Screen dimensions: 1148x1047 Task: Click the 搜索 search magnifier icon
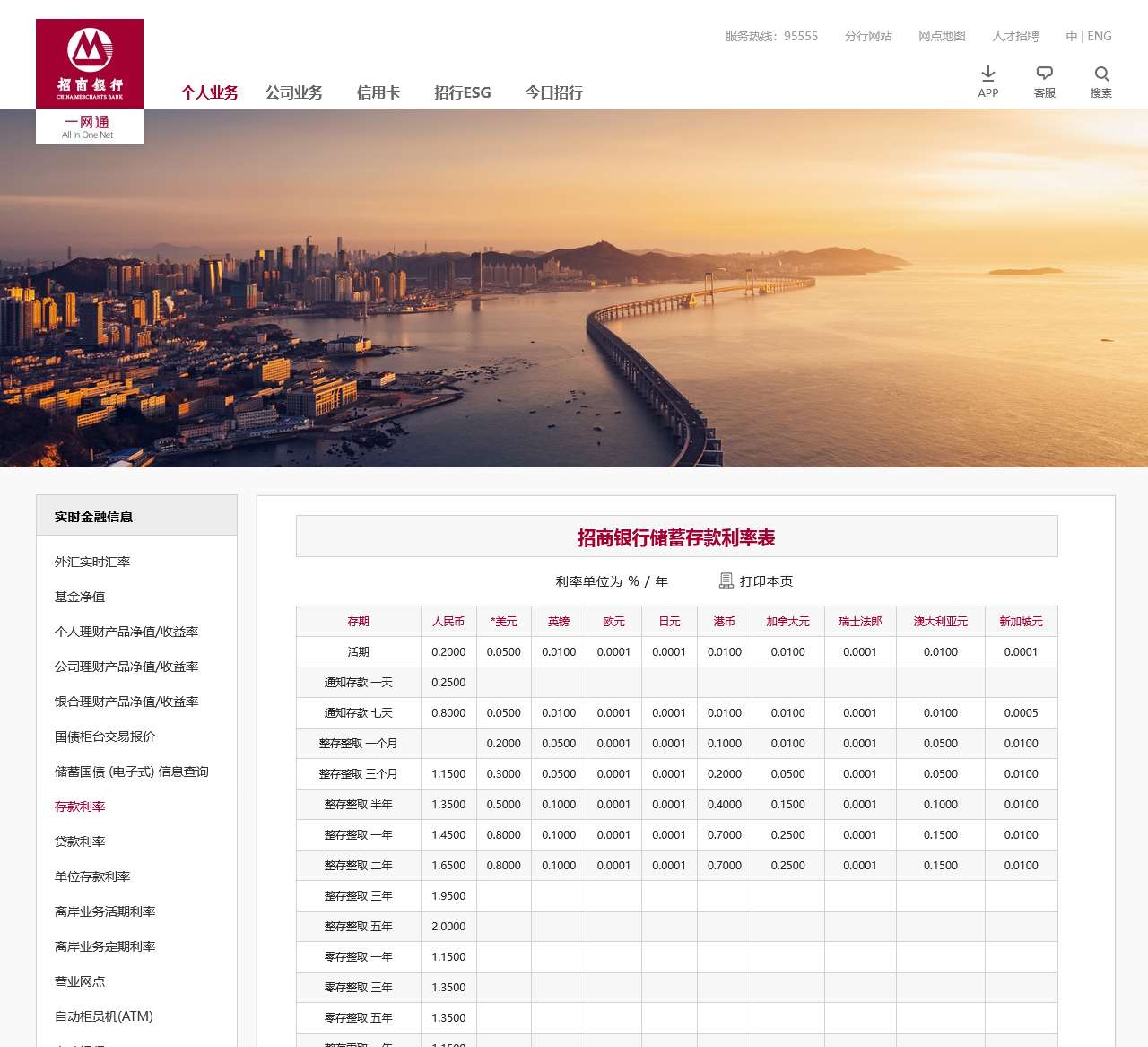(1102, 74)
